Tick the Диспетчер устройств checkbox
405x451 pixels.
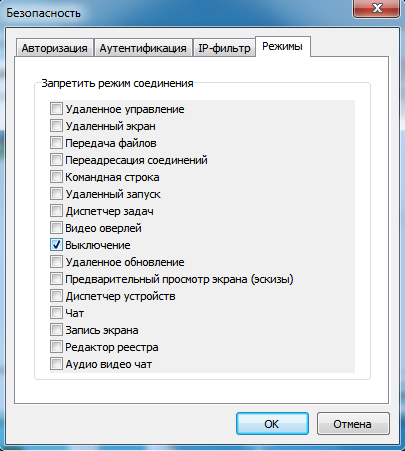tap(56, 296)
